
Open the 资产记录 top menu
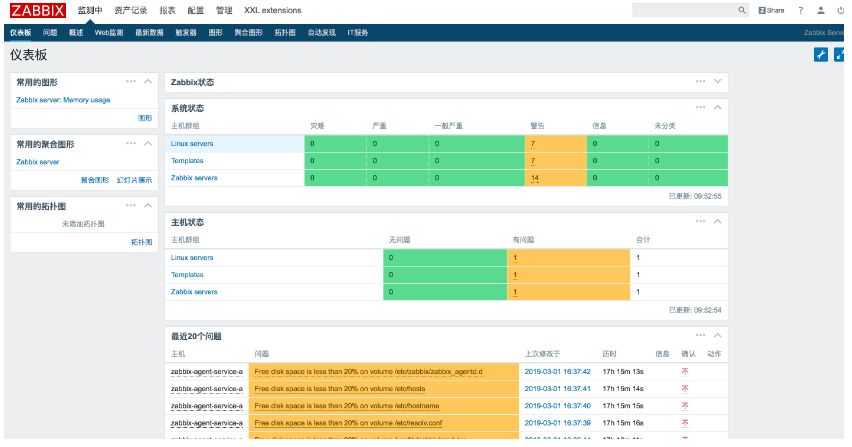tap(130, 10)
